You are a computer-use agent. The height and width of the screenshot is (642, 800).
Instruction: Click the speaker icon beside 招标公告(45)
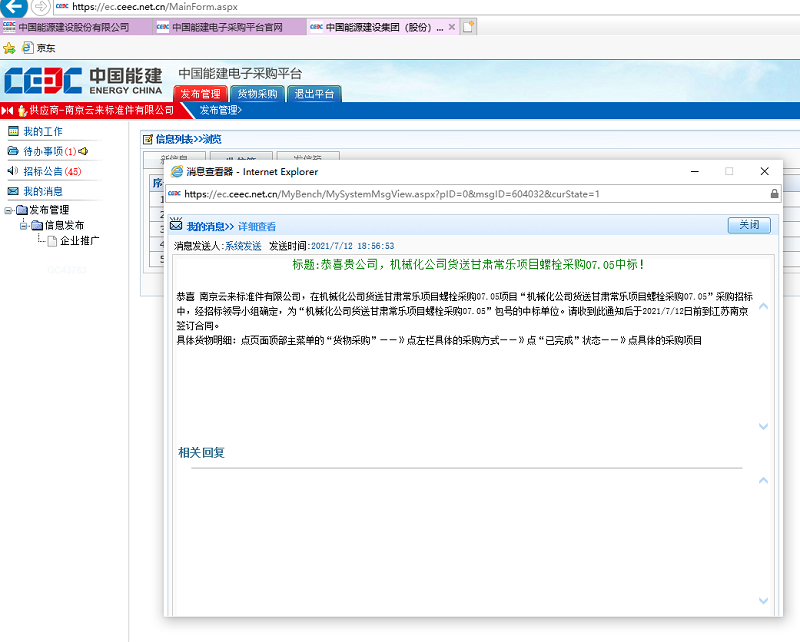(13, 170)
